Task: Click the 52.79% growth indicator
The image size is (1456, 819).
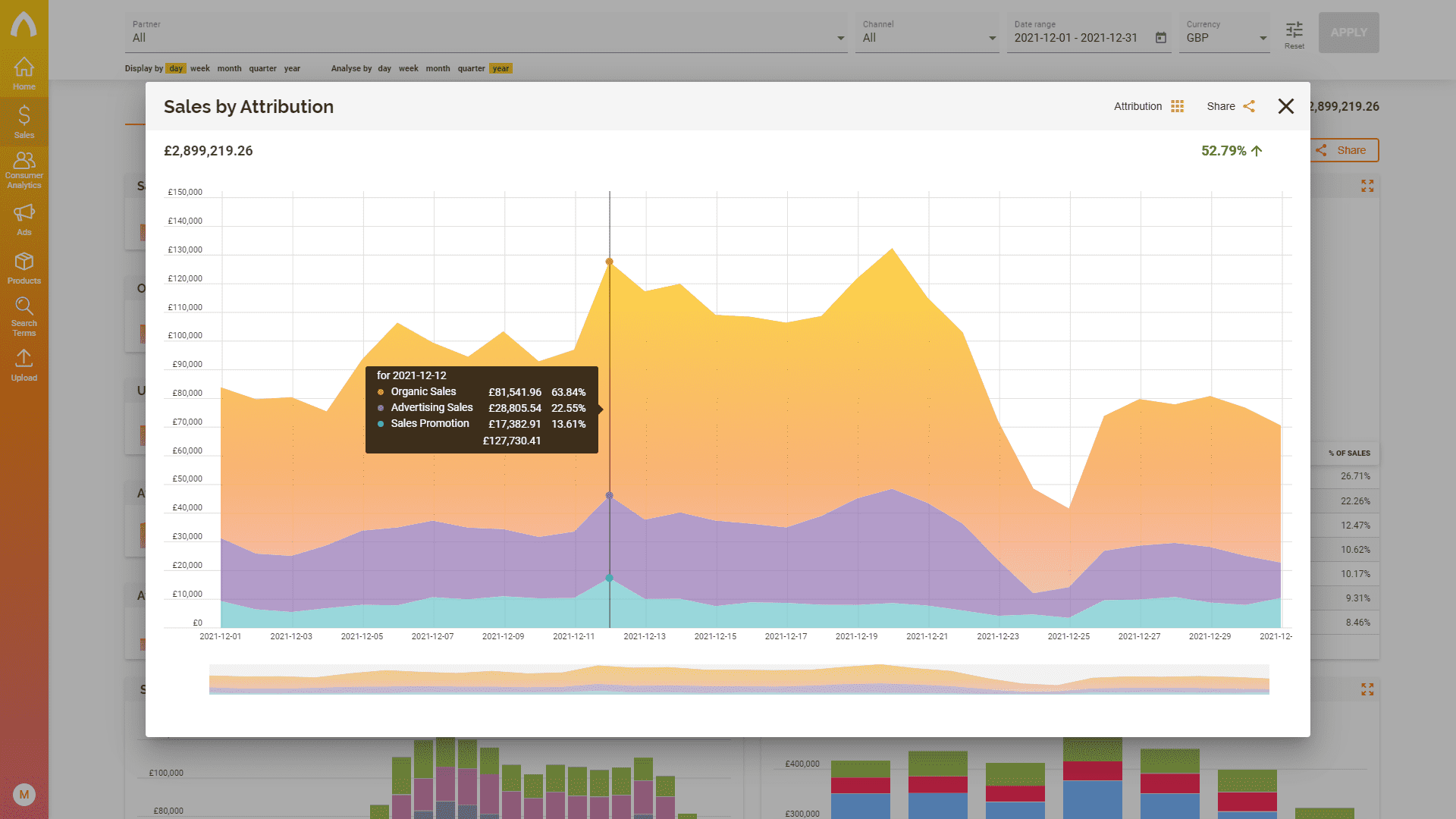Action: pos(1232,151)
